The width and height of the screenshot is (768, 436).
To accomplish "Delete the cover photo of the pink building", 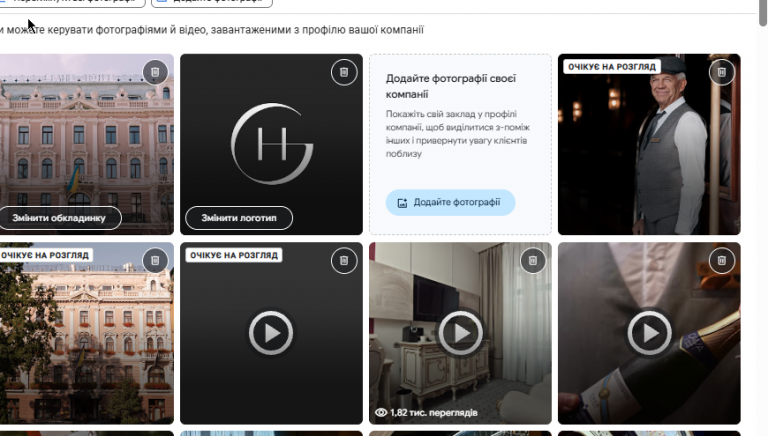I will pos(155,73).
